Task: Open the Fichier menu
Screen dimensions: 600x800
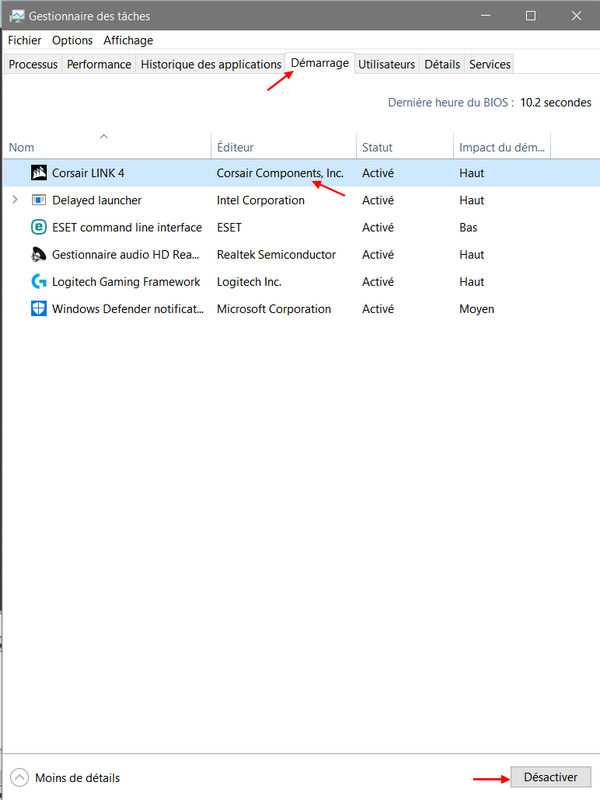Action: point(24,40)
